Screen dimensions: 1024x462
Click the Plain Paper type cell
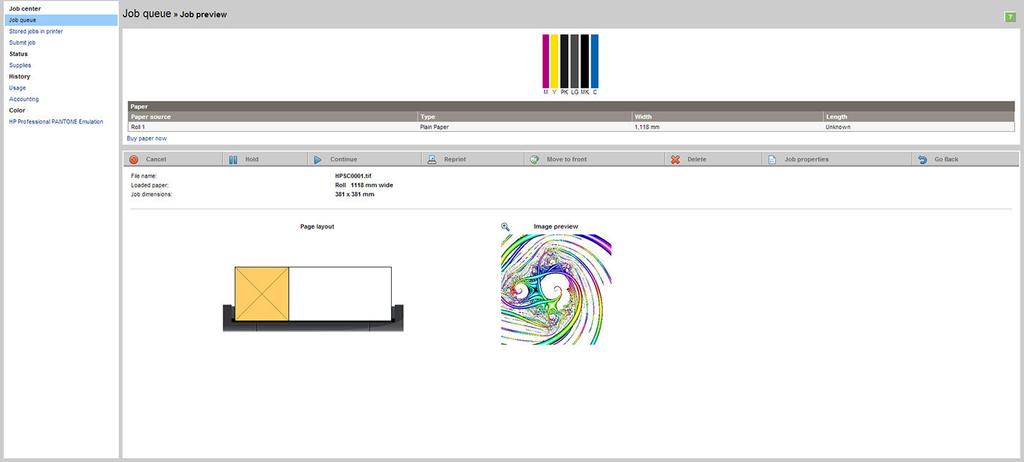525,127
